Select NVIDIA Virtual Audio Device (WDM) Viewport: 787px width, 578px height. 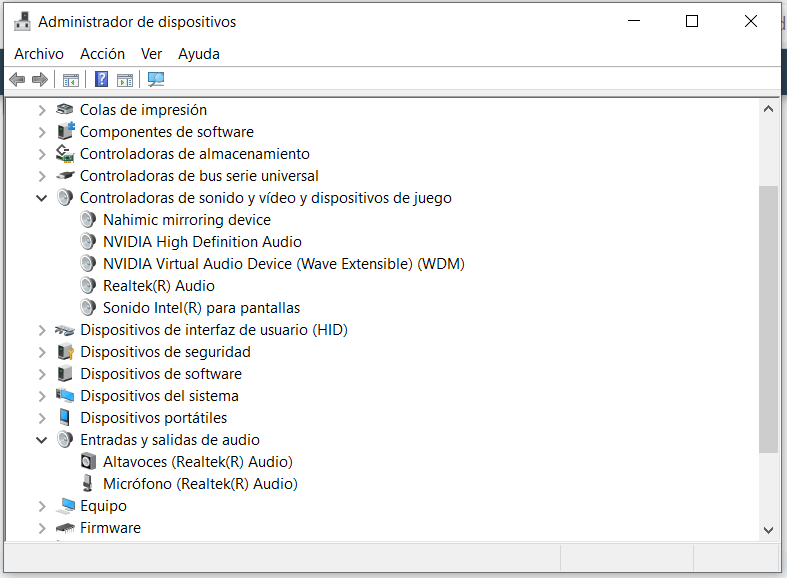click(284, 264)
